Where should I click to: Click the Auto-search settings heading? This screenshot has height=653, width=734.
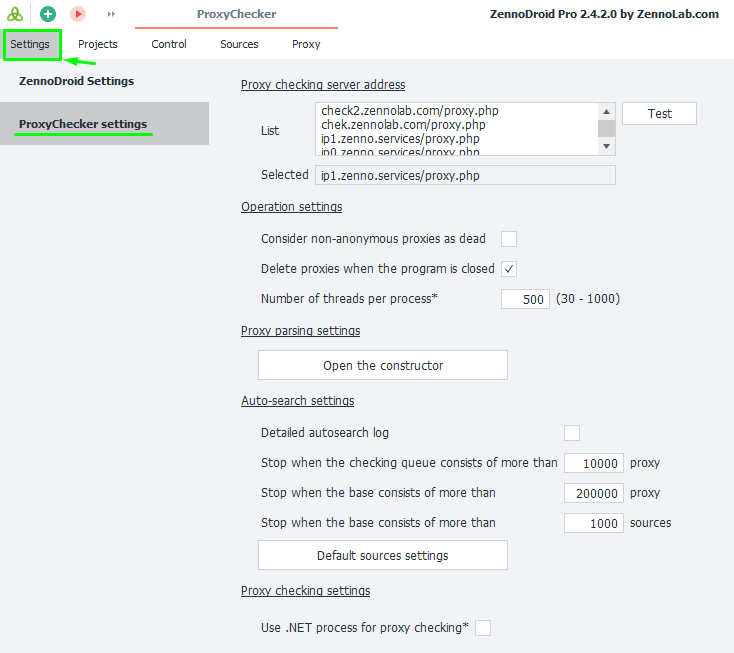(297, 401)
